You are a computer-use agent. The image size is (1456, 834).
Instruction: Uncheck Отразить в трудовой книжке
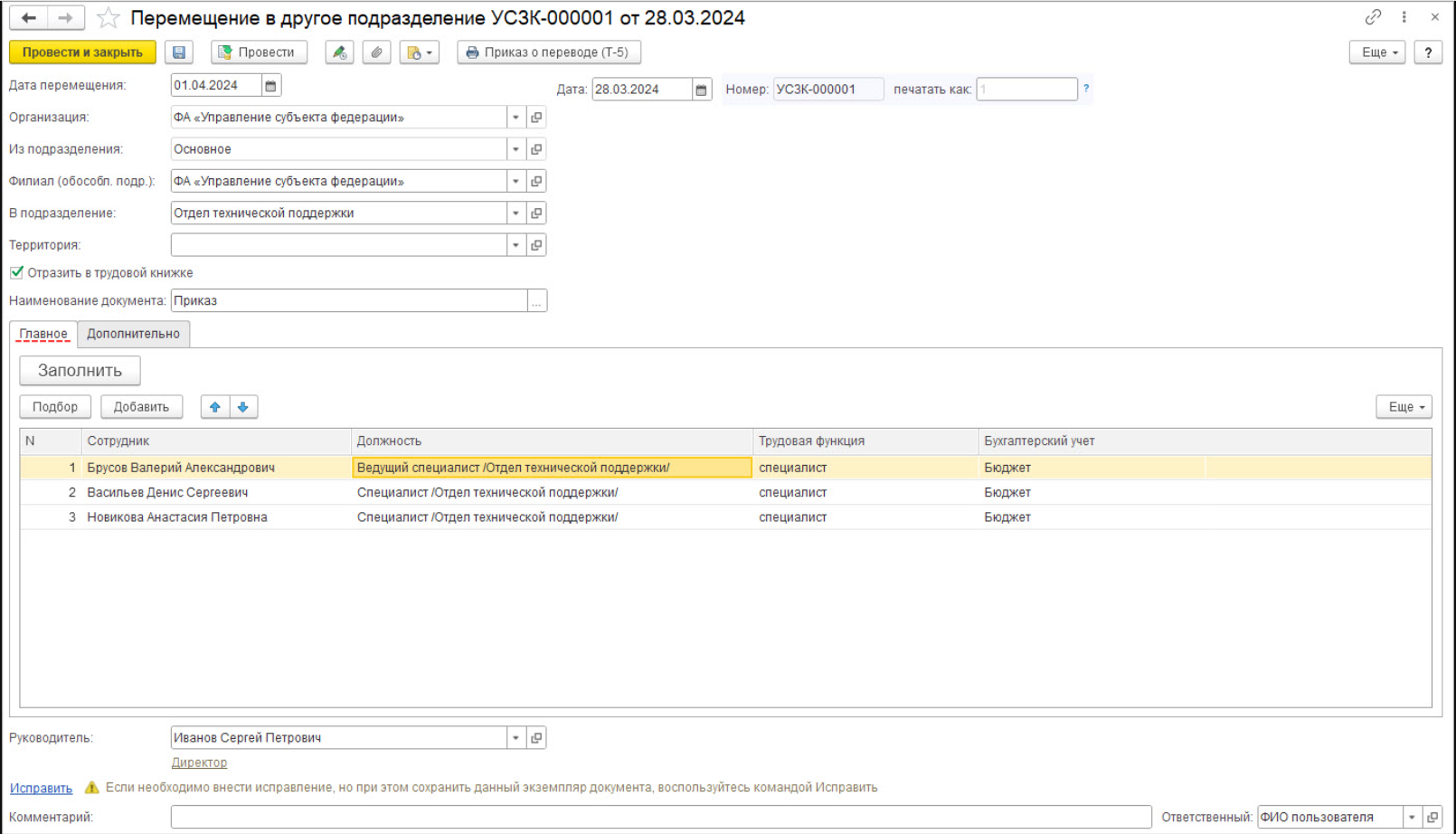click(17, 272)
